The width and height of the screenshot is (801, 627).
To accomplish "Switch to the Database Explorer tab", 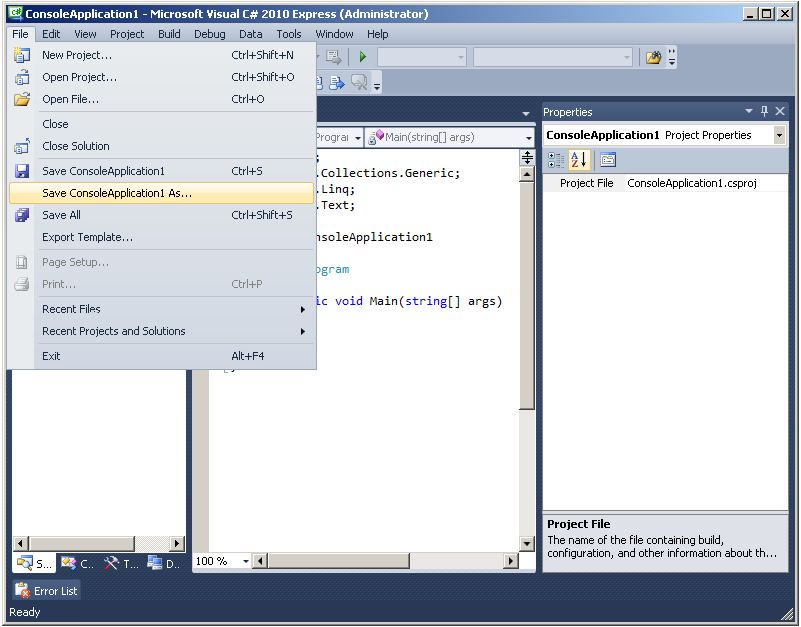I will (163, 564).
